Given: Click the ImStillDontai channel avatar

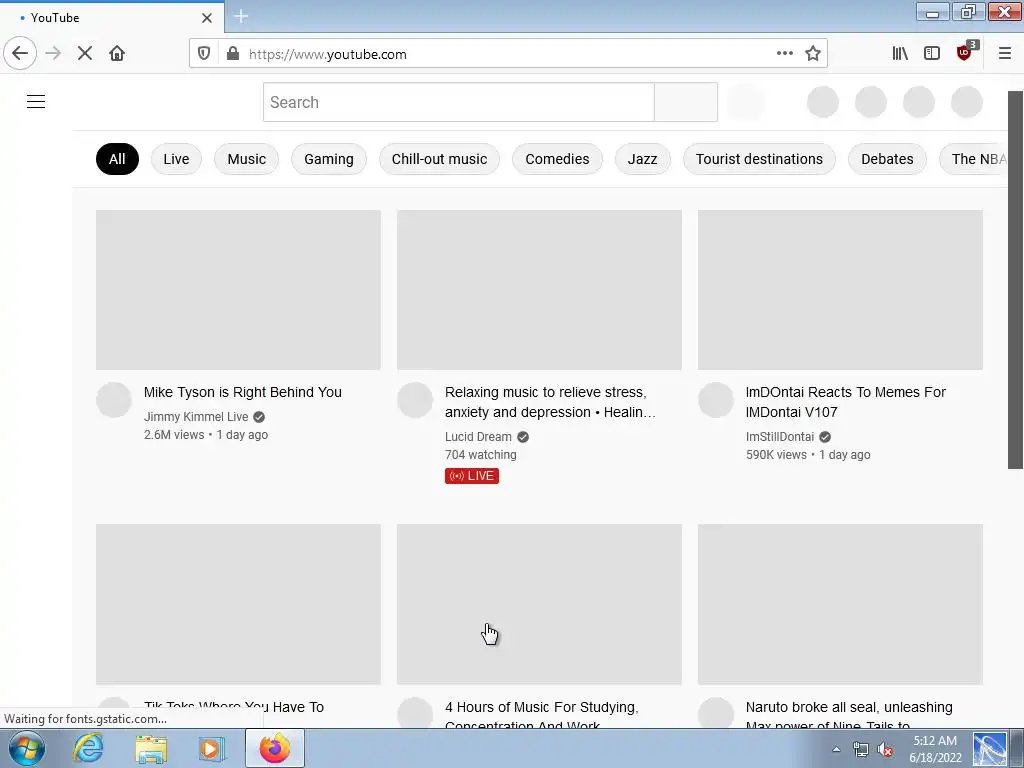Looking at the screenshot, I should pos(716,400).
